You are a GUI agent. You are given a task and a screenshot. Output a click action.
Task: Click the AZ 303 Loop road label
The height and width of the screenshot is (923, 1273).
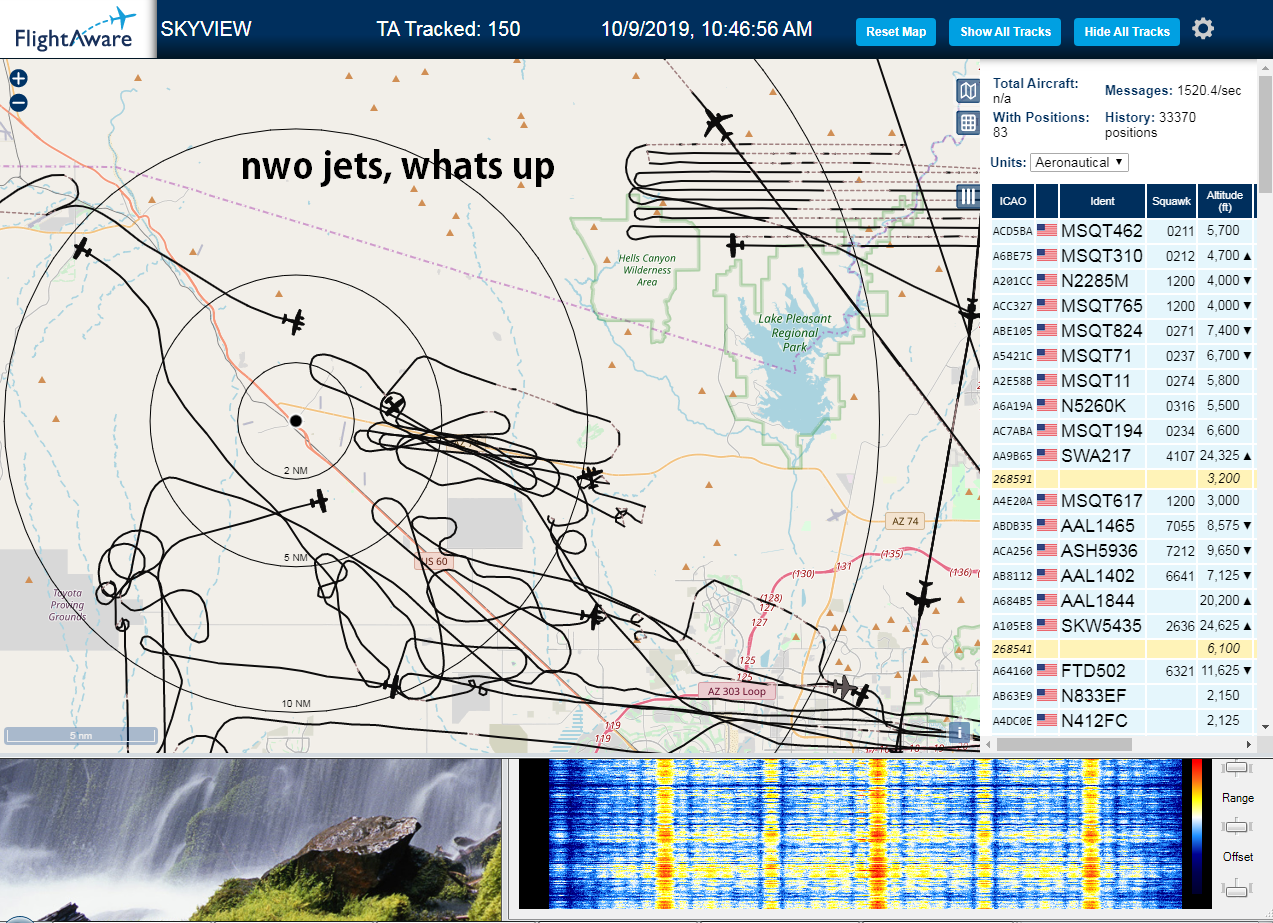coord(736,691)
